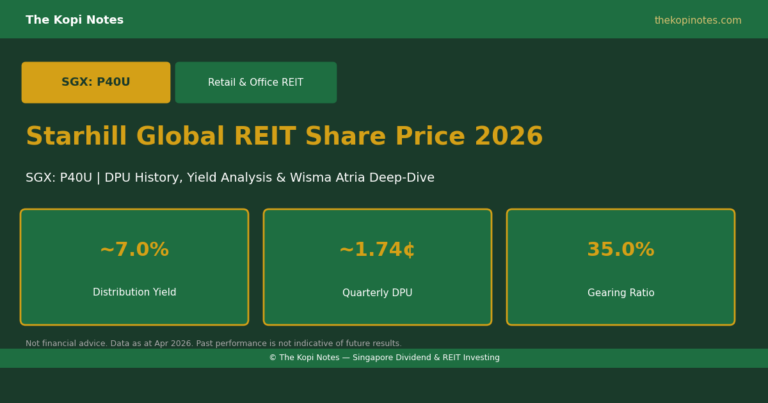Select the SGX: P40U badge
768x403 pixels.
96,82
